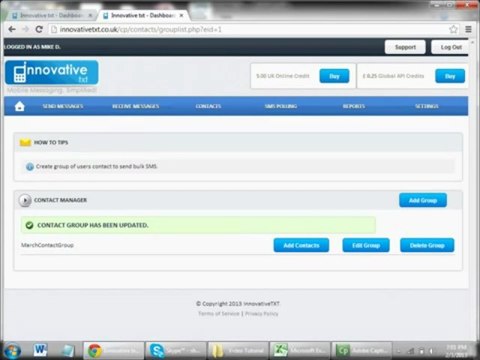Click the Innovative txt logo
The height and width of the screenshot is (360, 480).
coord(52,73)
